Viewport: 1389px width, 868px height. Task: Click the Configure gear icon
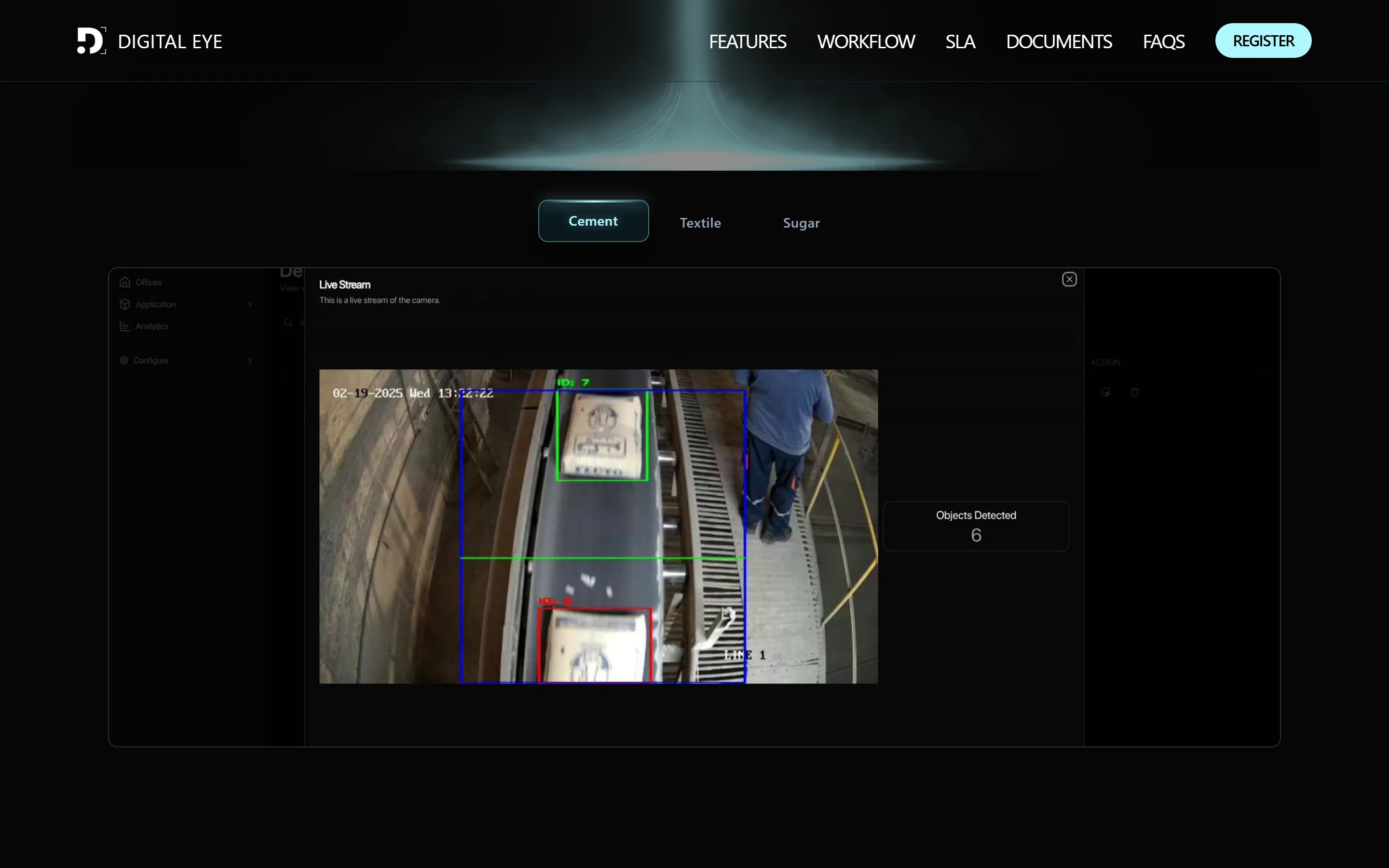click(123, 360)
